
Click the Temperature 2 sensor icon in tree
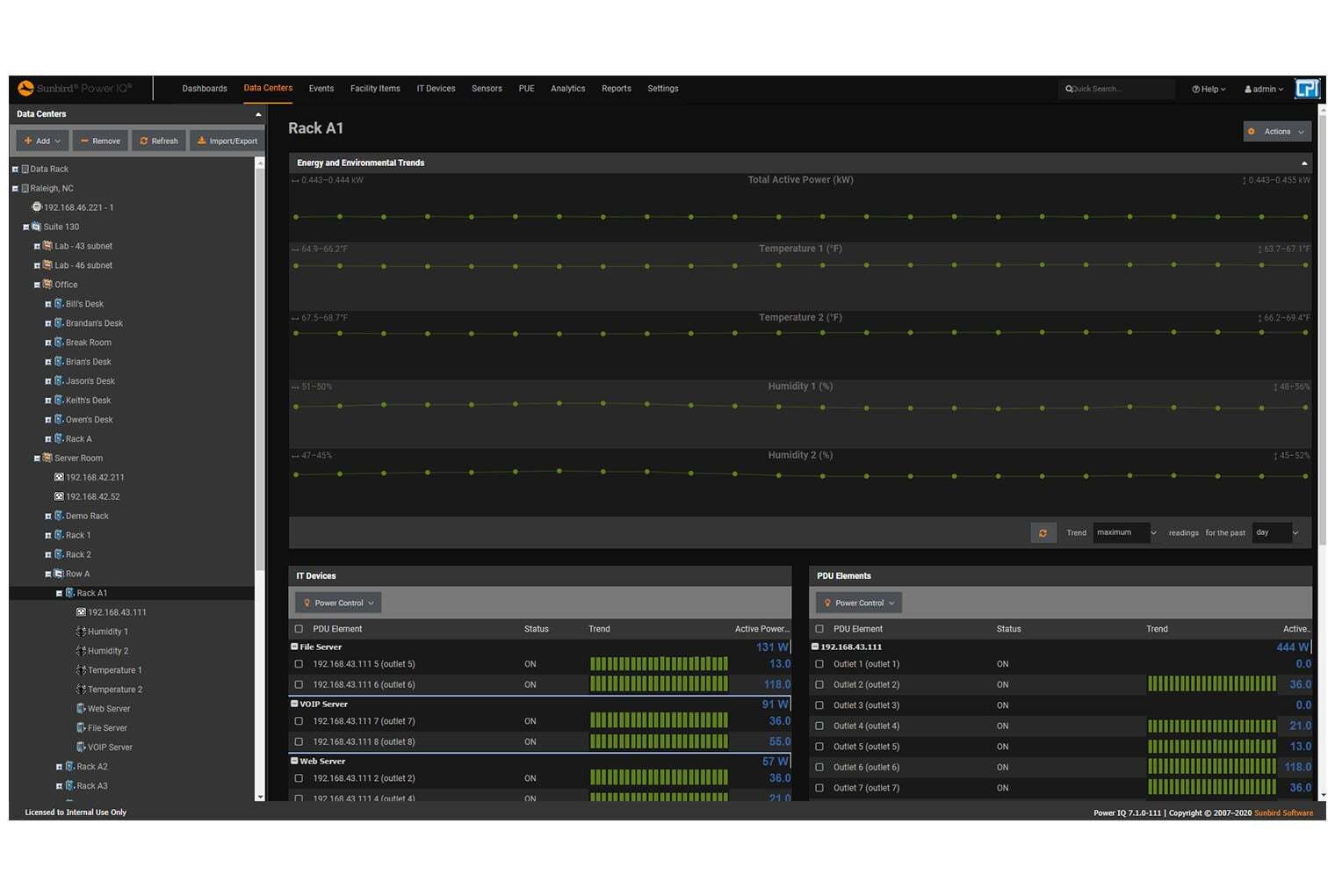[82, 690]
